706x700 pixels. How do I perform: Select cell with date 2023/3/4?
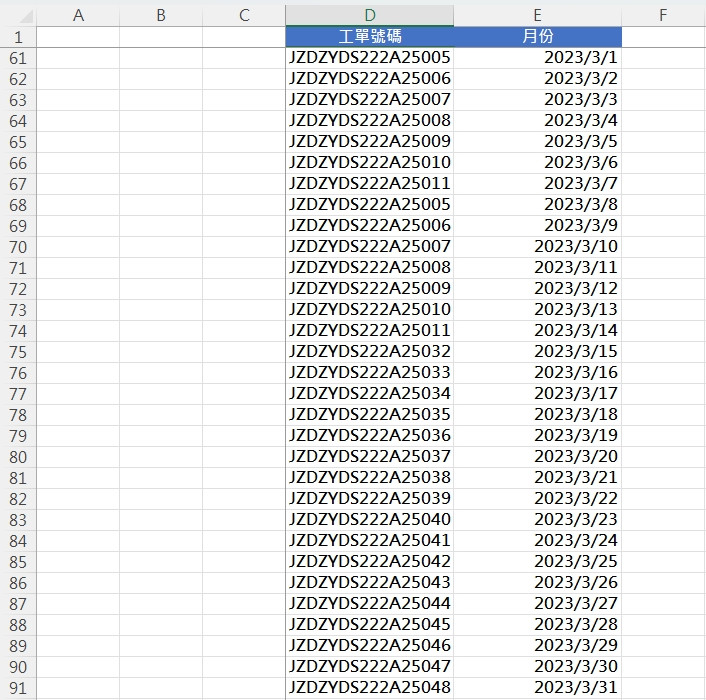click(x=538, y=121)
